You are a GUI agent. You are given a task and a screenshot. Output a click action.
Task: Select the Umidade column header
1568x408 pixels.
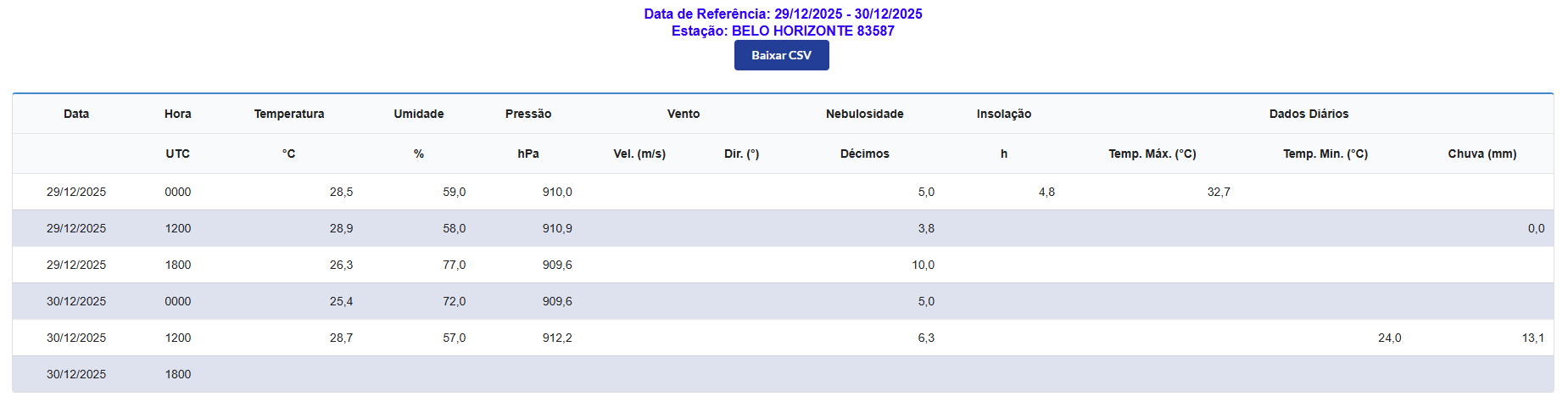[418, 114]
